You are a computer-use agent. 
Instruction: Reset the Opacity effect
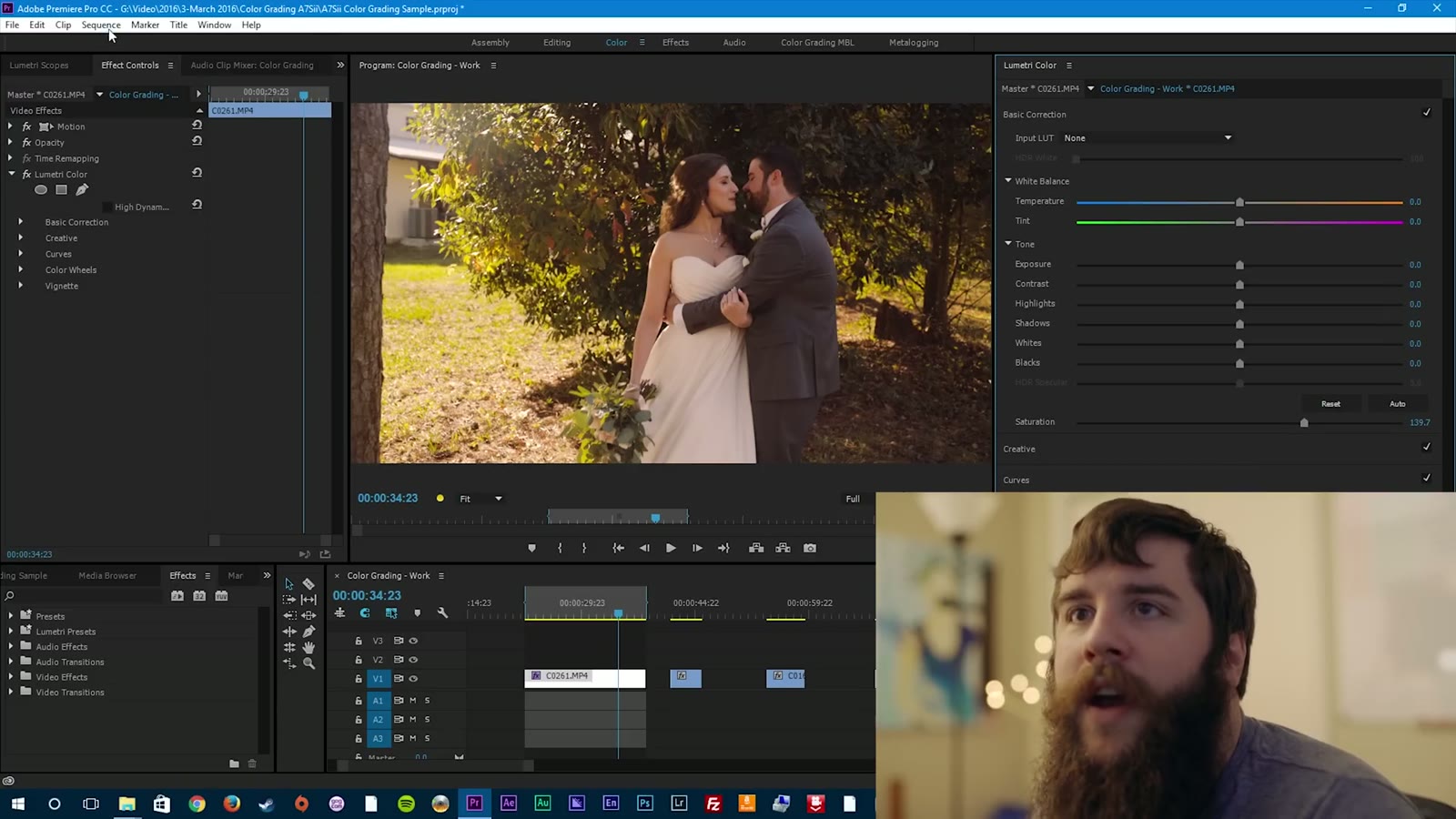pos(197,141)
